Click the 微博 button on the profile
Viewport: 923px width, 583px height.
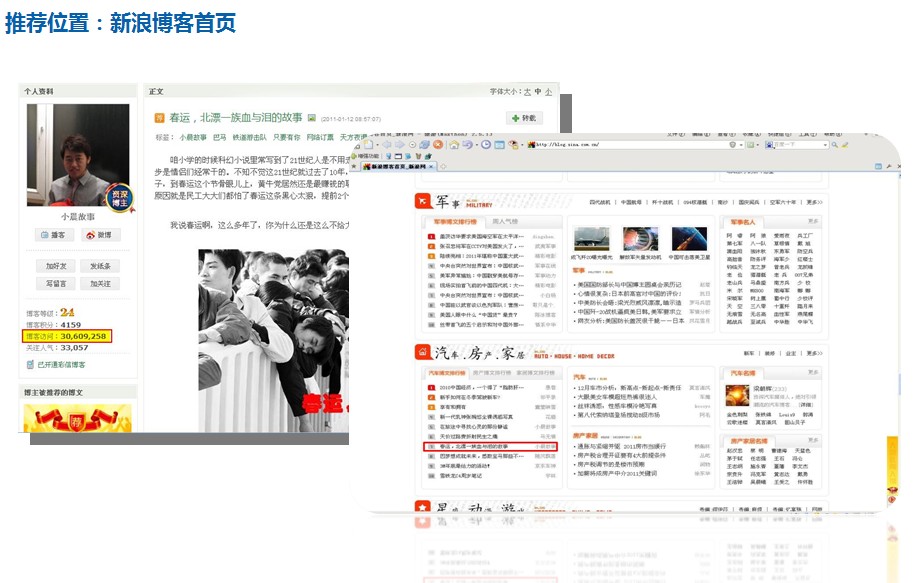tap(99, 235)
